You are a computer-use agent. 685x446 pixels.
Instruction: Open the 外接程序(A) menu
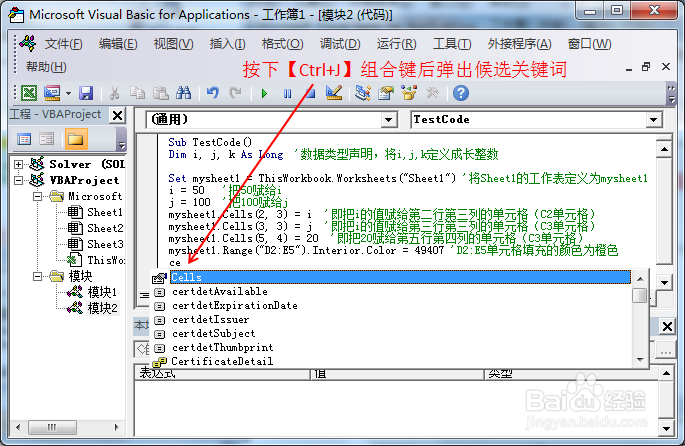pyautogui.click(x=520, y=44)
